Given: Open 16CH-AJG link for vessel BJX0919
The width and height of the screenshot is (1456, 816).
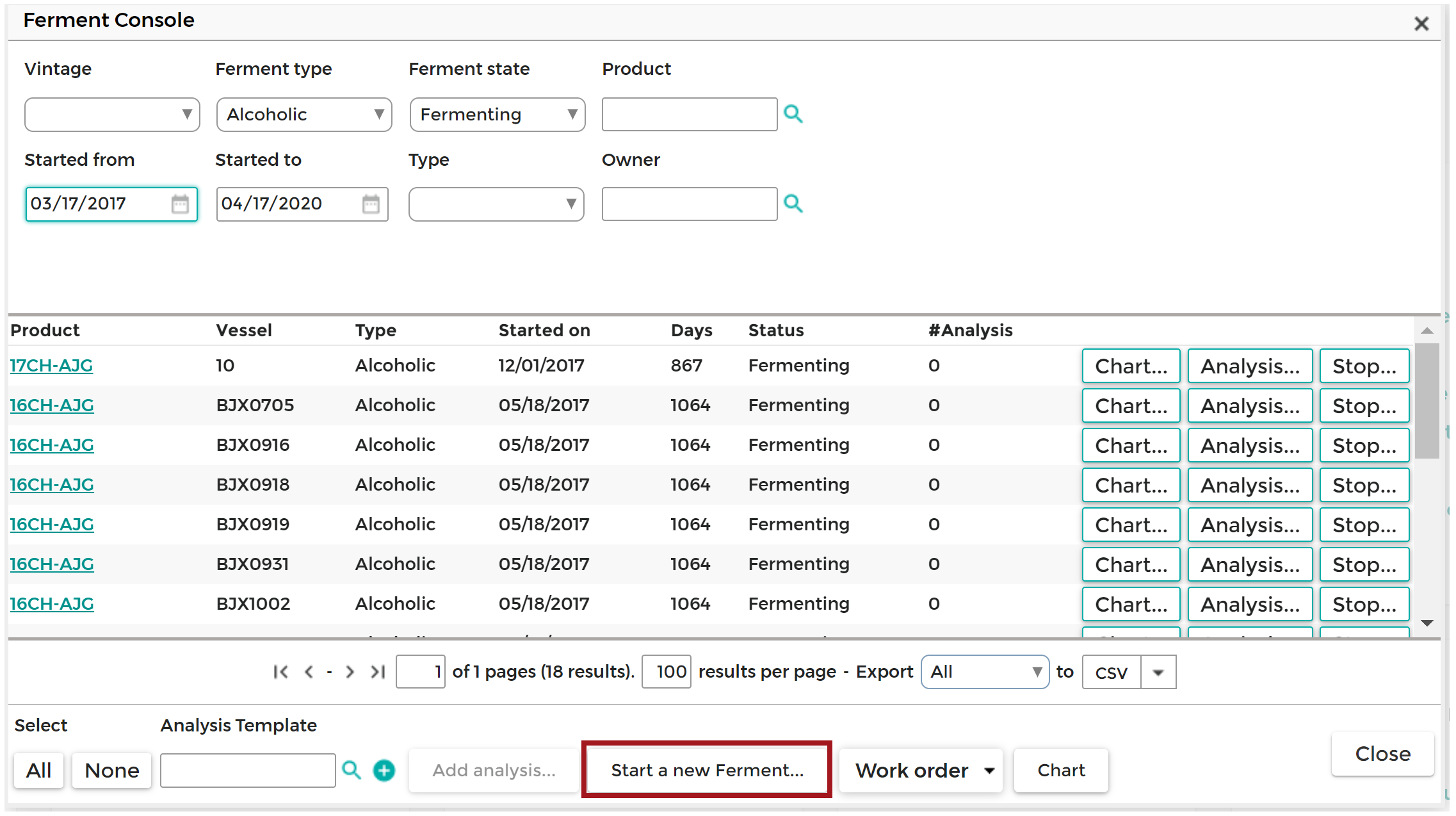Looking at the screenshot, I should click(x=52, y=524).
